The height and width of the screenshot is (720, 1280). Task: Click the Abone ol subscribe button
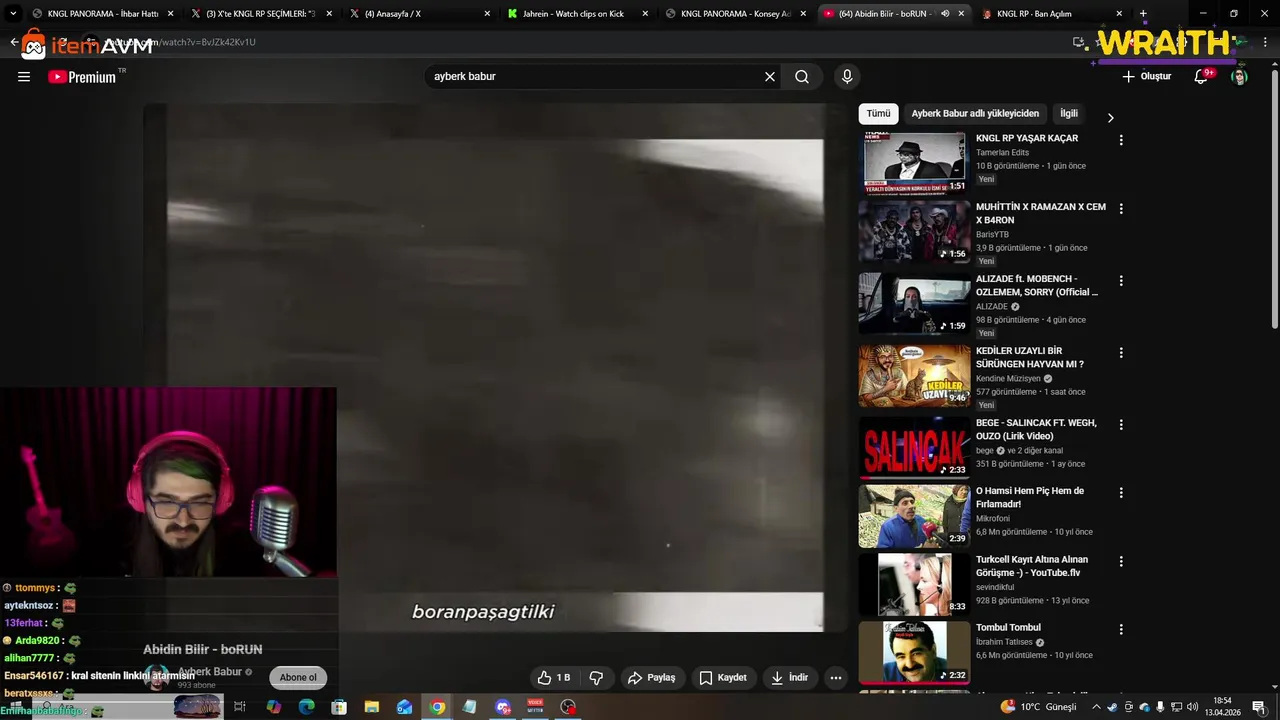pos(298,678)
